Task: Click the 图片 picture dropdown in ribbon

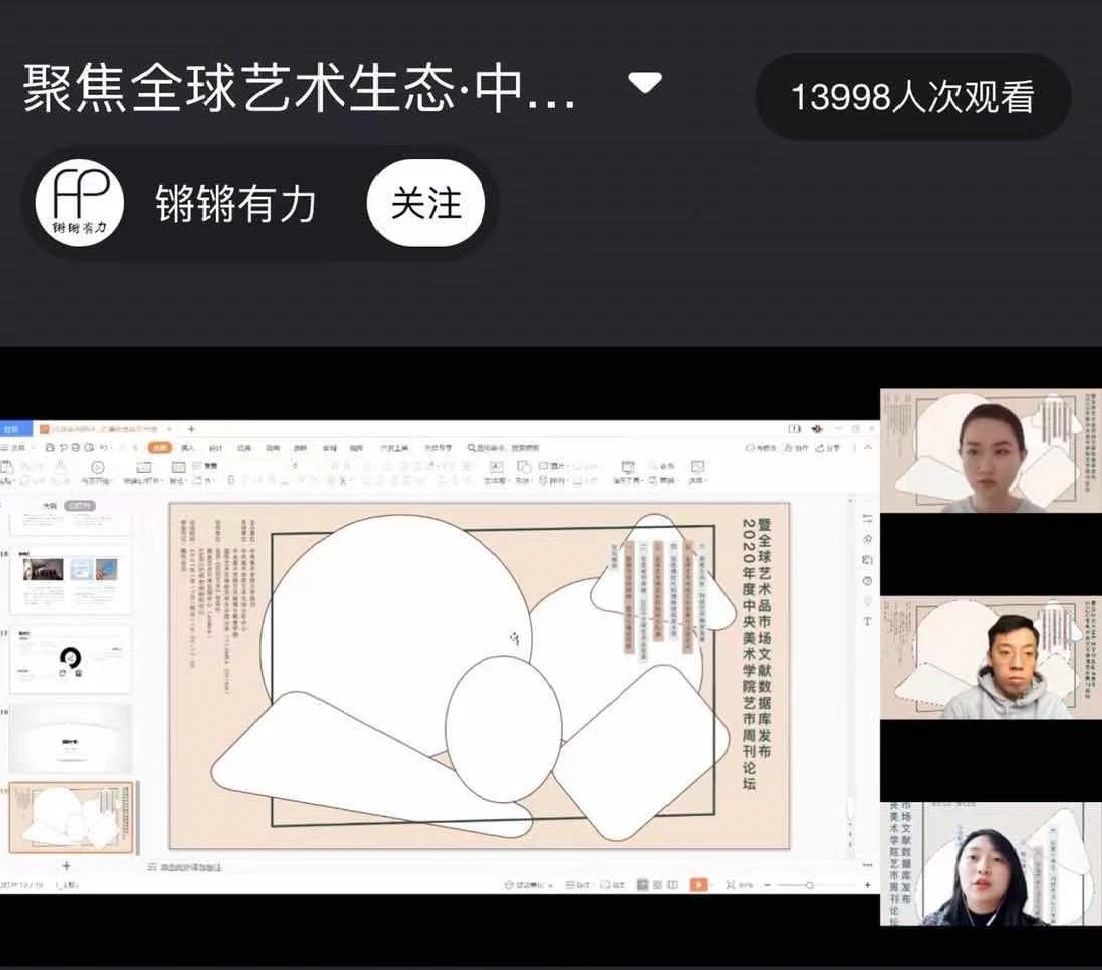Action: click(555, 465)
